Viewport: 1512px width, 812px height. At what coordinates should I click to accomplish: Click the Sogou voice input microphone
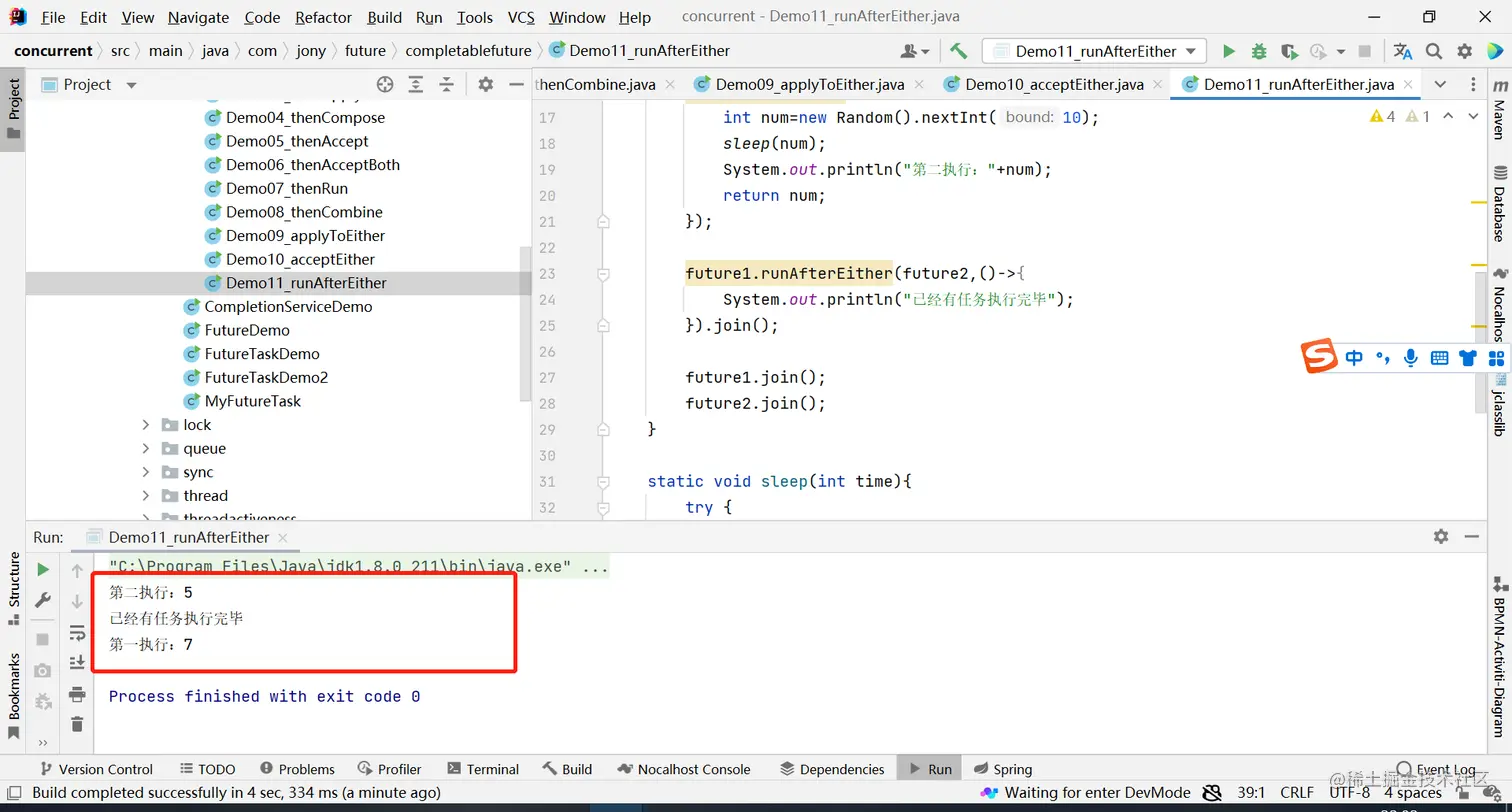point(1411,358)
